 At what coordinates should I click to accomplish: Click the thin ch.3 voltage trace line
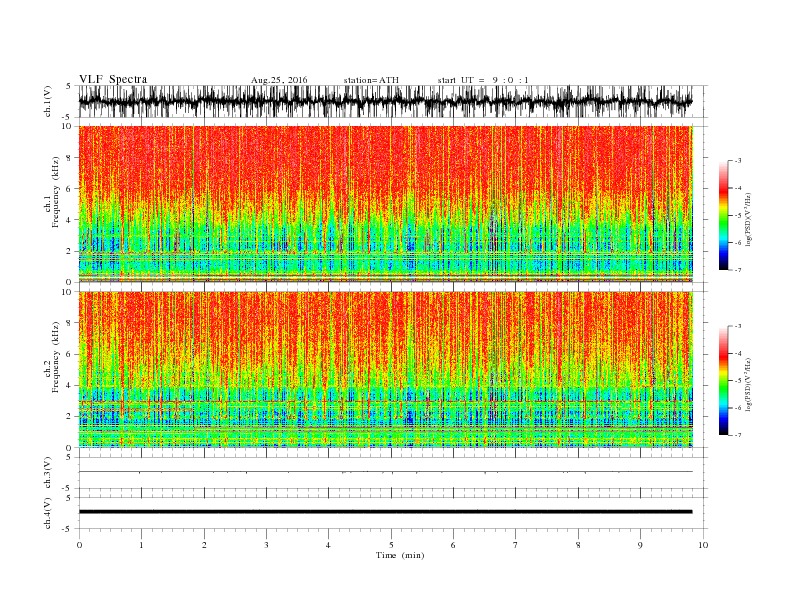click(x=385, y=472)
